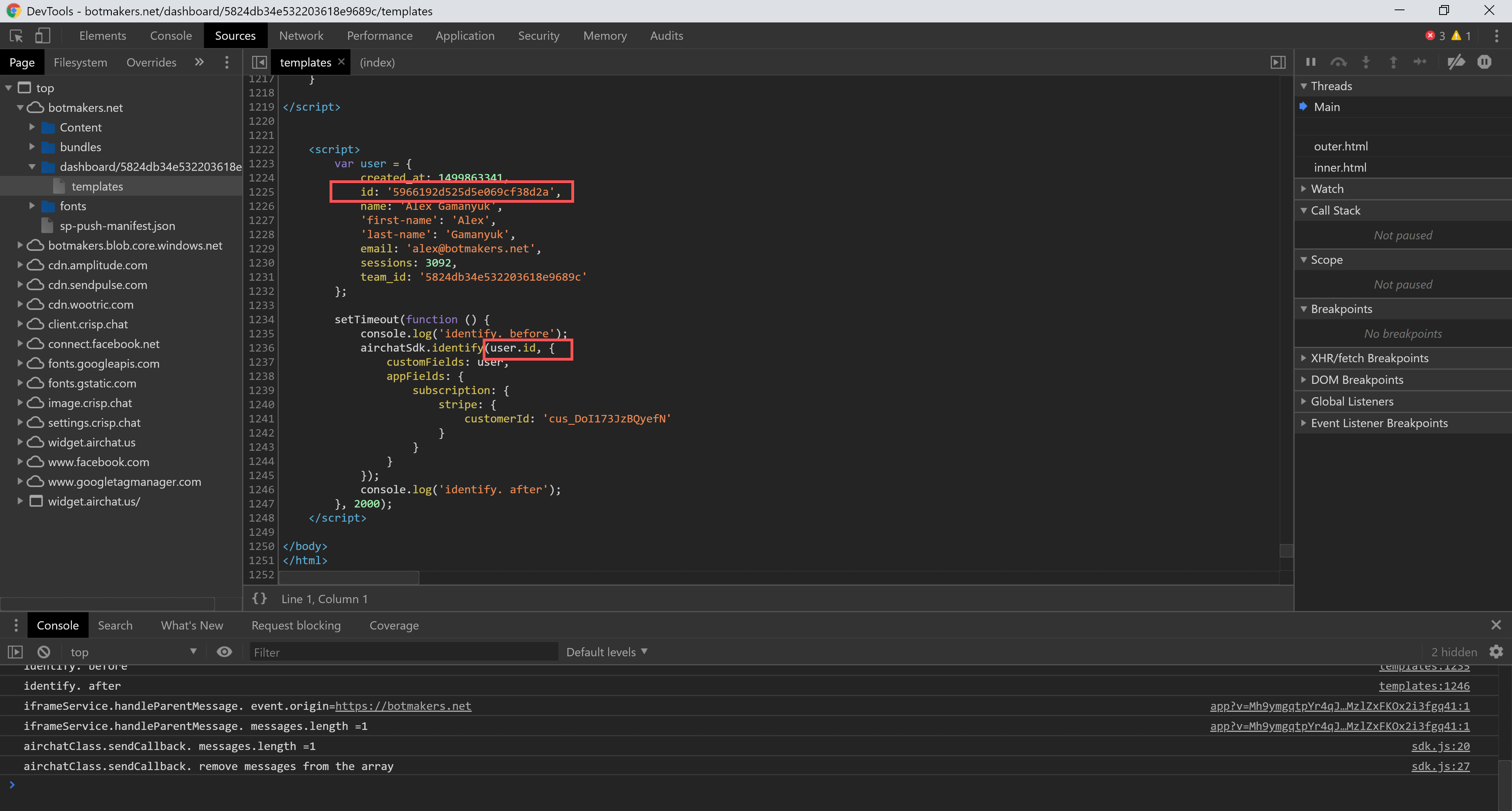This screenshot has height=811, width=1512.
Task: Deactivate breakpoints toggle icon
Action: click(x=1456, y=62)
